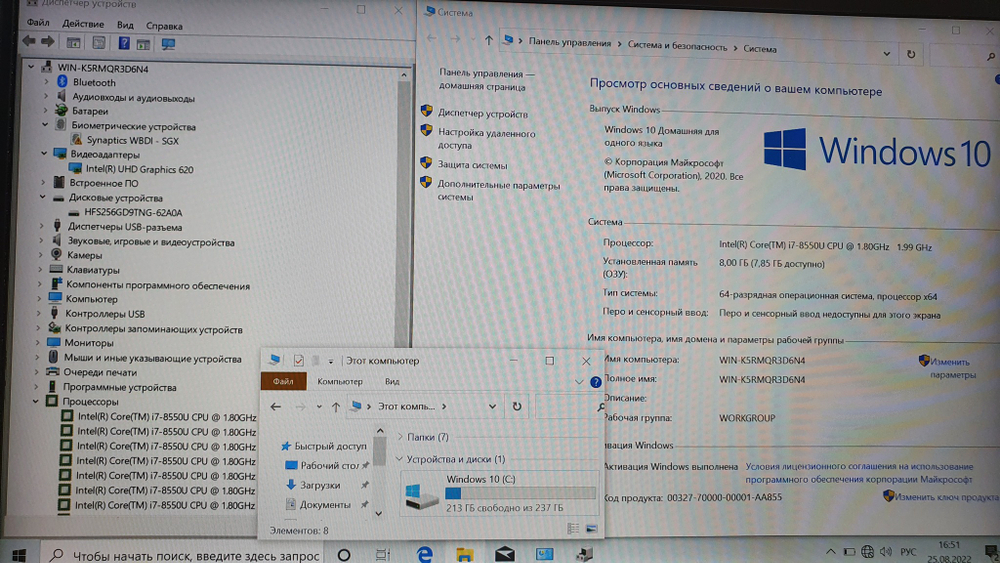Collapse the WIN-K5RMQR3D6N4 root node
This screenshot has width=1000, height=563.
pyautogui.click(x=31, y=66)
